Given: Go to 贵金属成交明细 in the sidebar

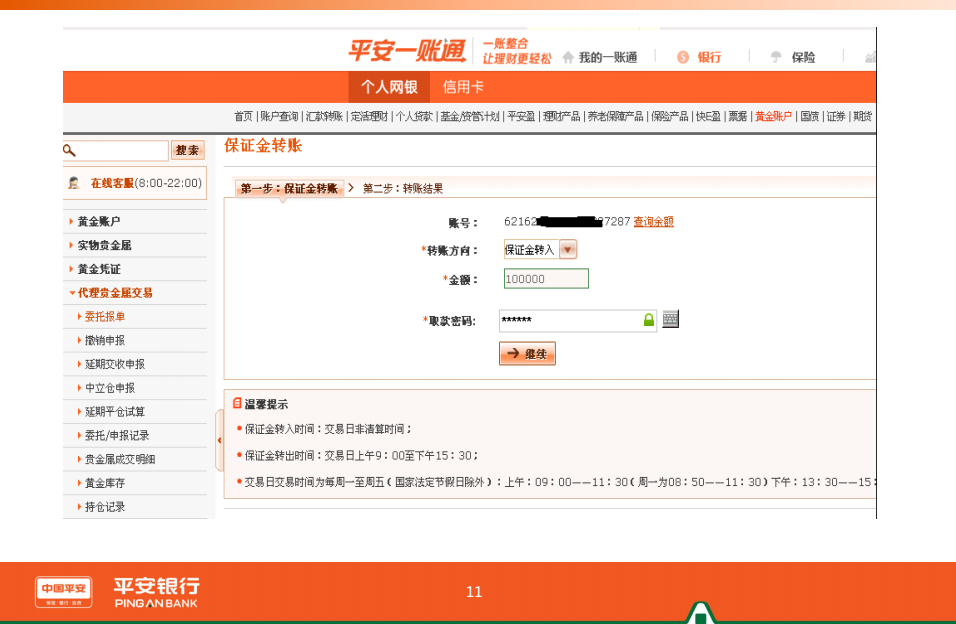Looking at the screenshot, I should click(x=120, y=459).
